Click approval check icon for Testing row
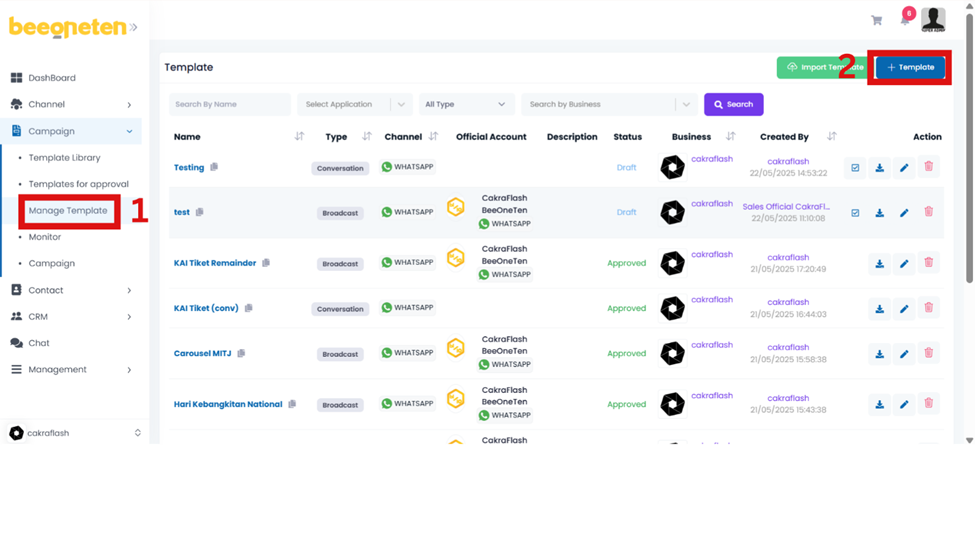 point(855,168)
